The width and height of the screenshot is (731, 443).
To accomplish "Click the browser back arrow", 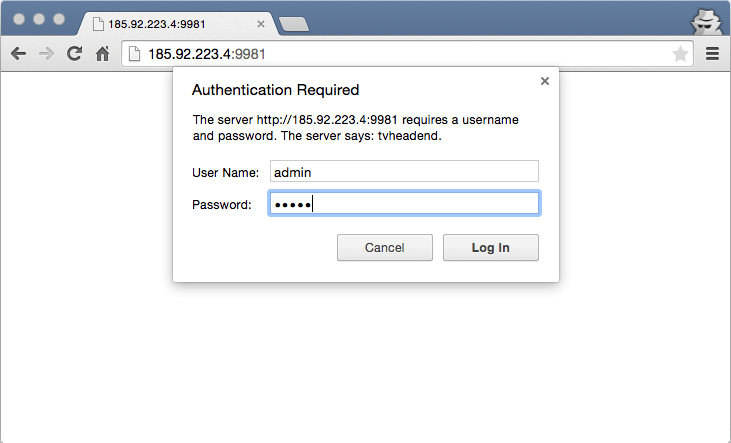I will tap(18, 54).
